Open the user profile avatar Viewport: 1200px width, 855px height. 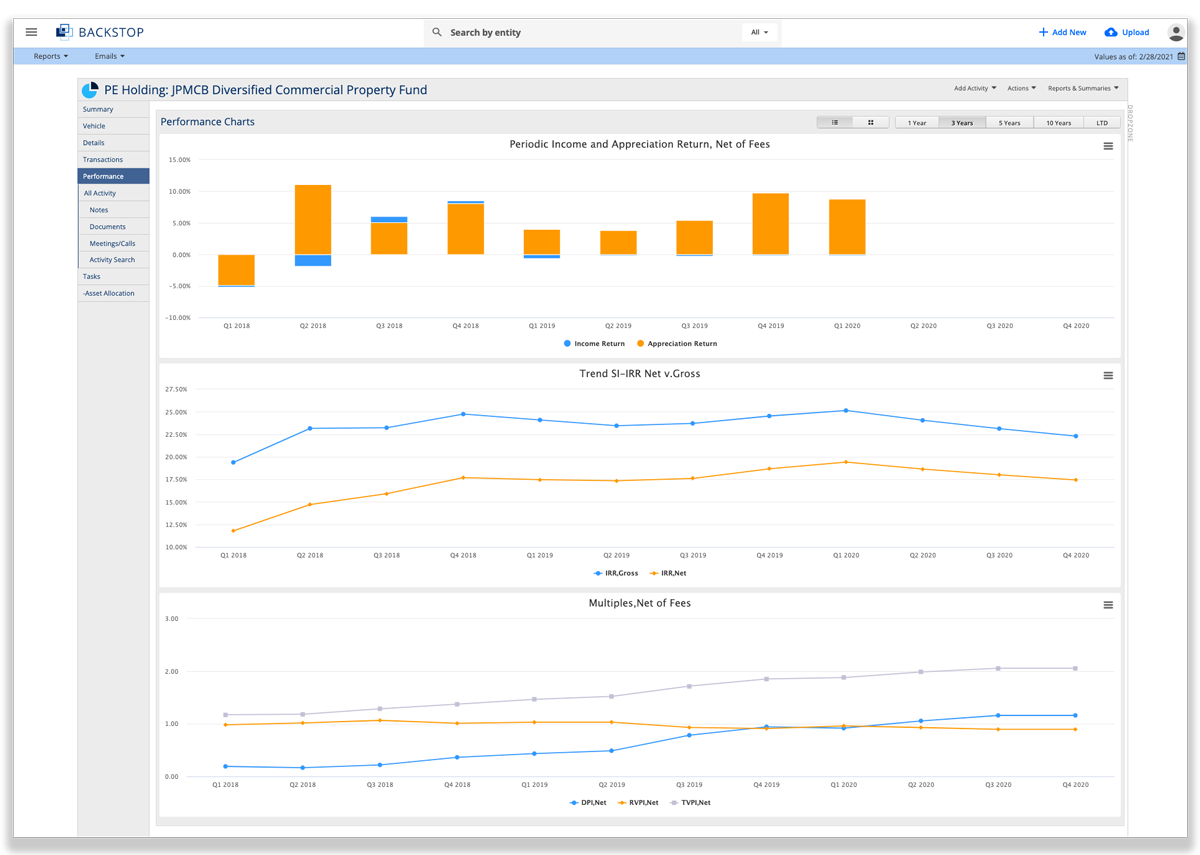point(1176,32)
